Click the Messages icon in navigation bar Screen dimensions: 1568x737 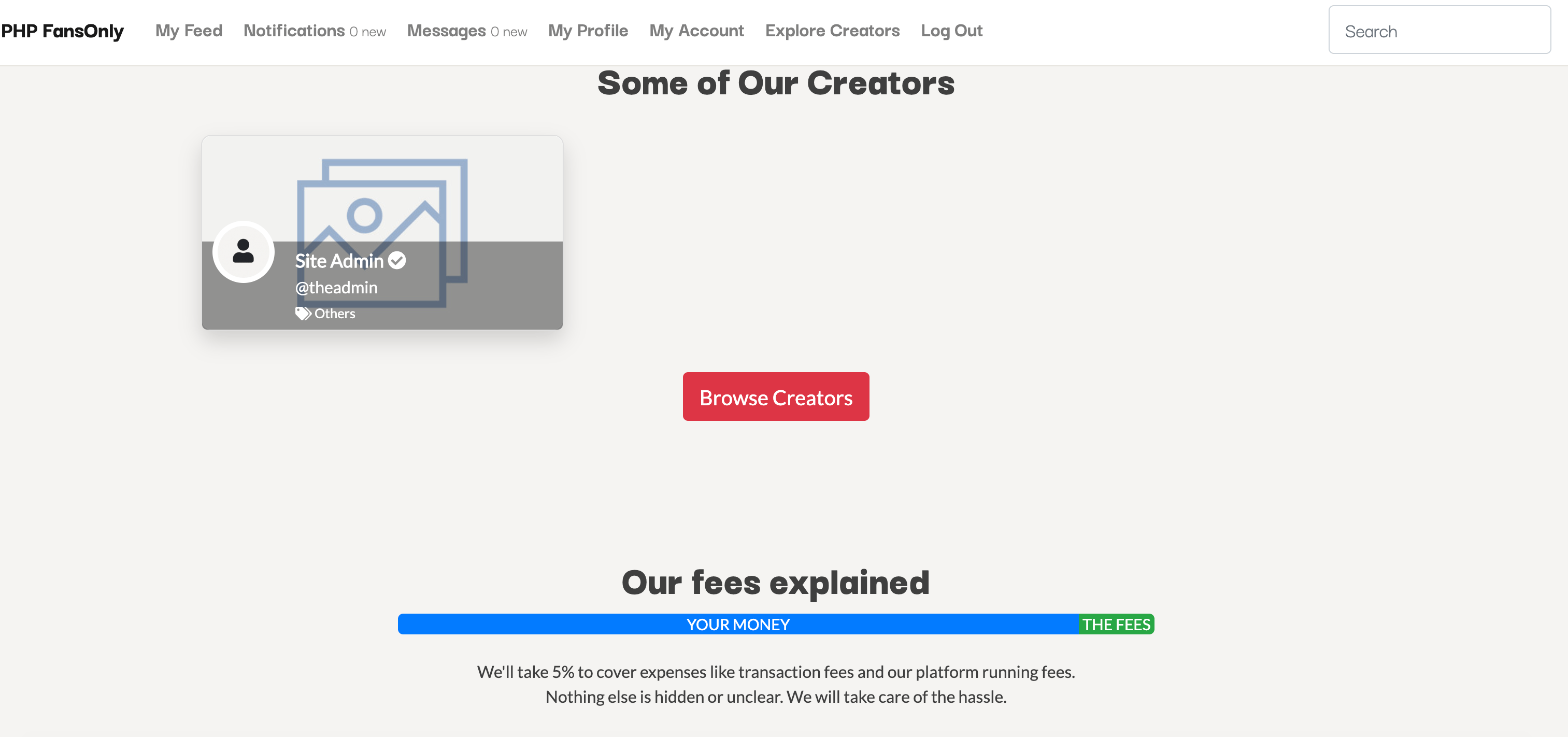click(446, 30)
